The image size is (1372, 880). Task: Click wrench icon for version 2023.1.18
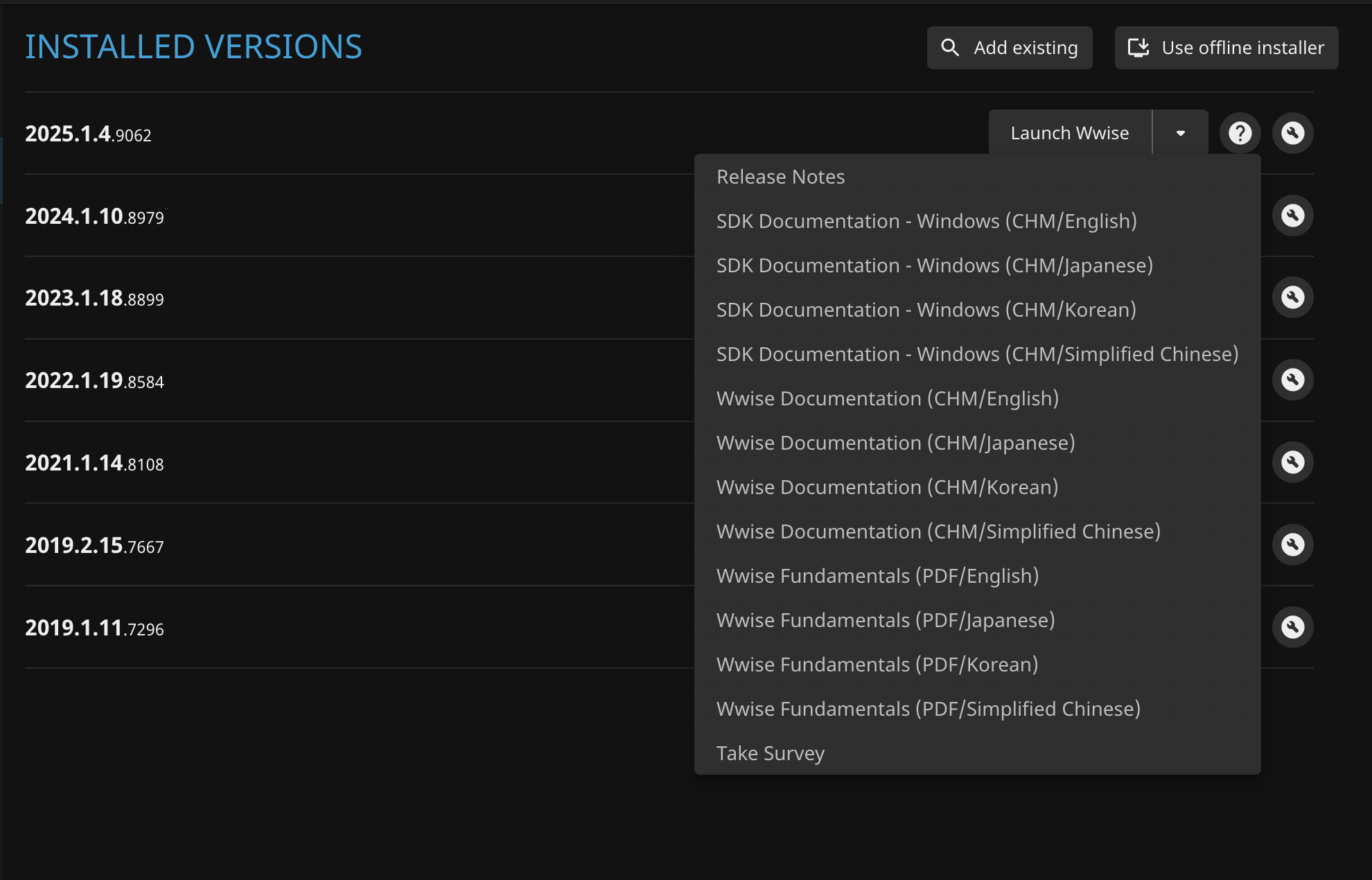pos(1292,298)
